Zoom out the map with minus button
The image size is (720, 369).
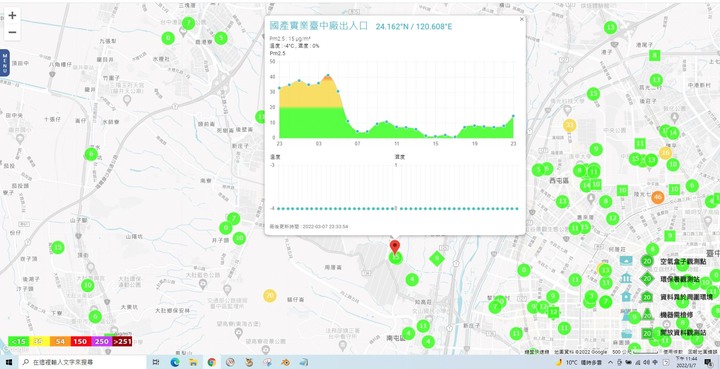click(x=12, y=32)
